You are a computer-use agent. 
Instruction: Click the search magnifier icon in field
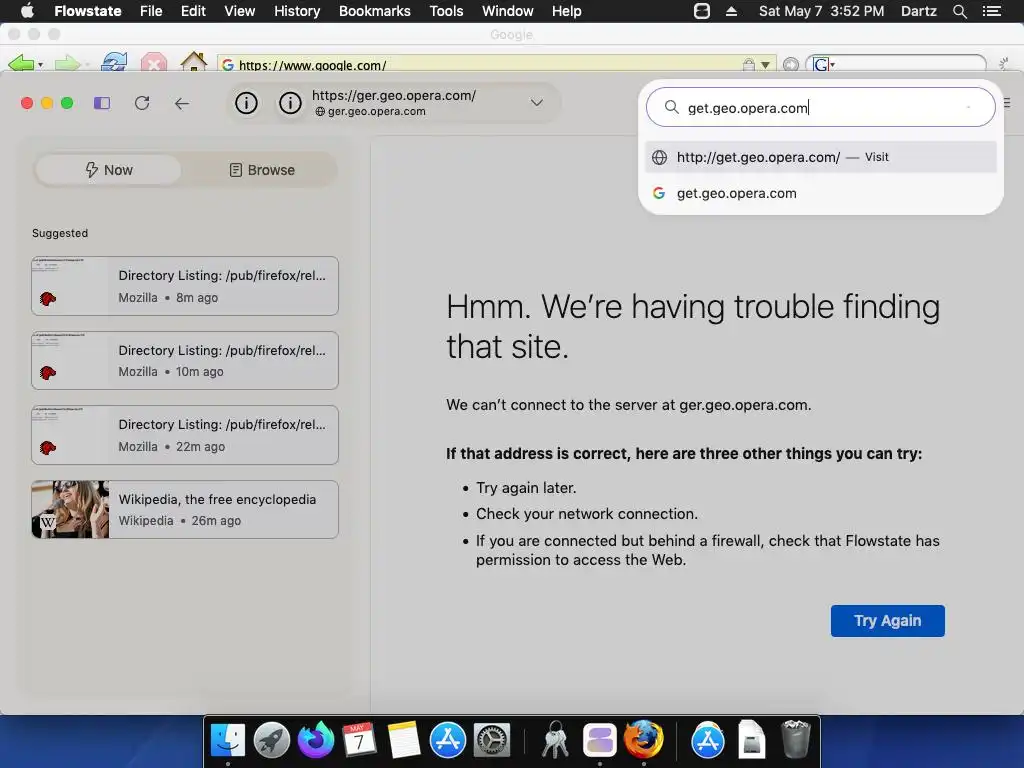[x=671, y=107]
